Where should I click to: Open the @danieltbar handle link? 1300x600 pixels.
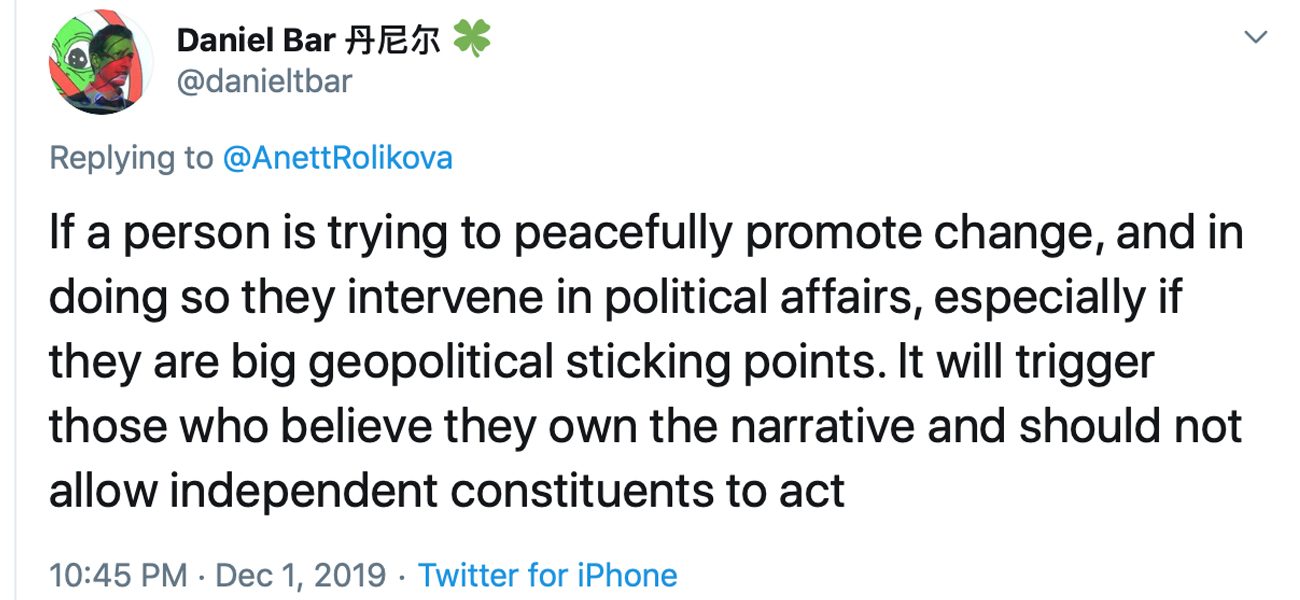(264, 80)
